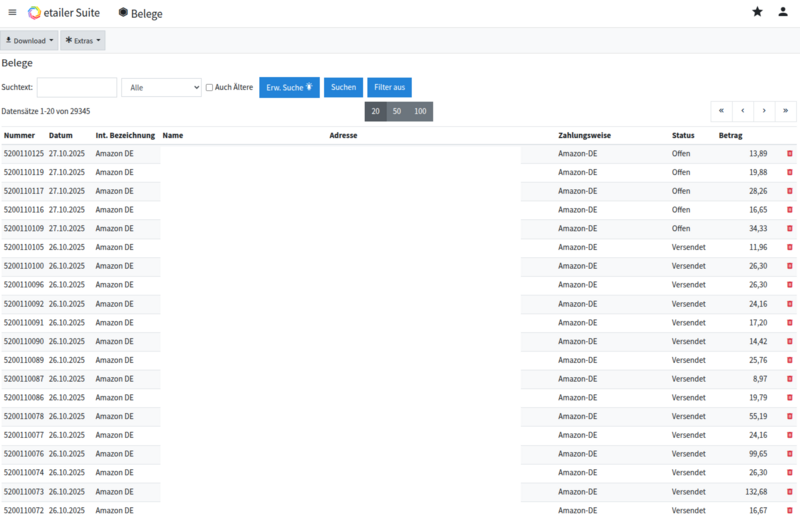Click red icon for document 5200110073
800x525 pixels.
(790, 491)
